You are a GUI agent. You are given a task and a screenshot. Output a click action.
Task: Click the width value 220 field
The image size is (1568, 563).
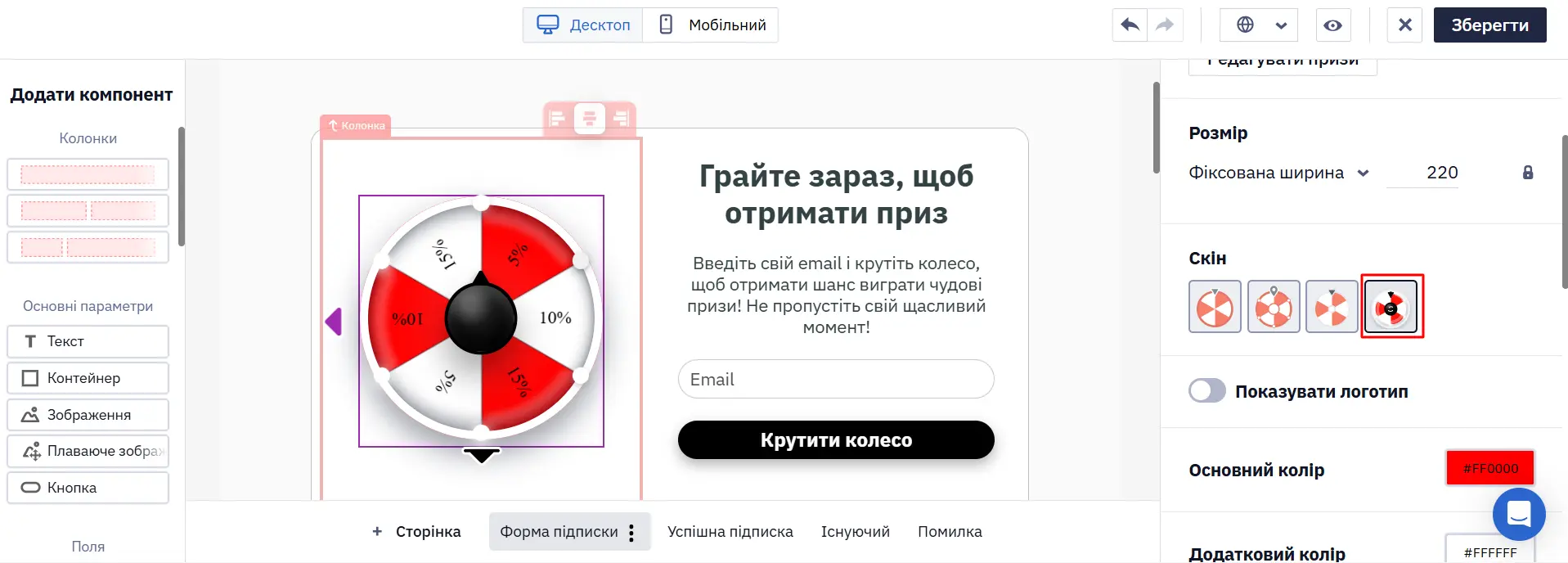click(1422, 173)
